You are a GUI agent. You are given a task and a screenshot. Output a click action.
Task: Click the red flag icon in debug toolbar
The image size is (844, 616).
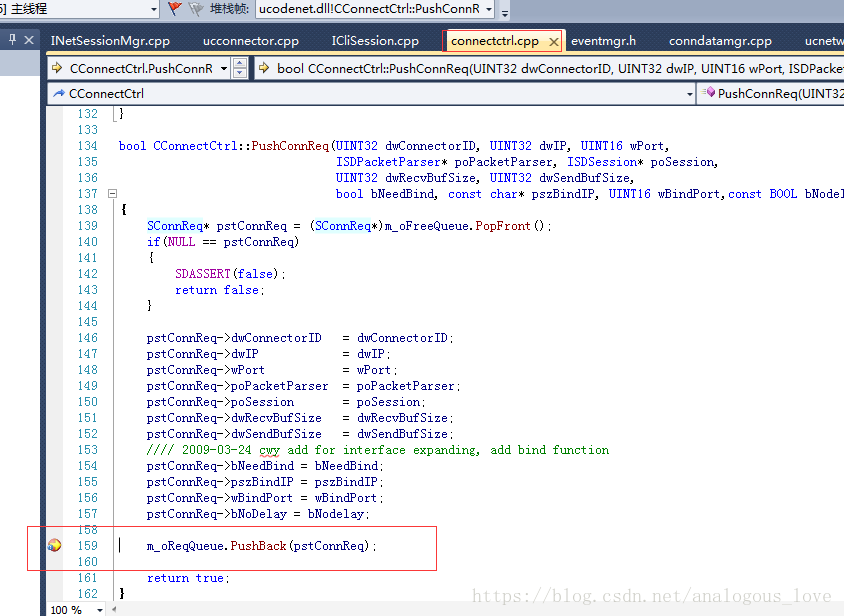tap(174, 9)
